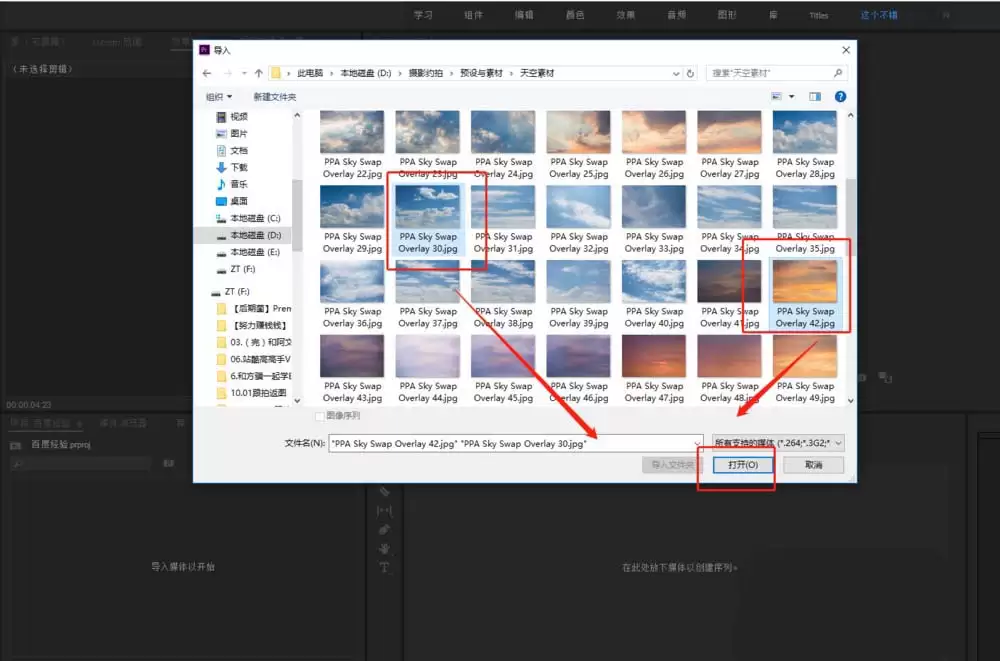Click the search magnifier in 搜索 field
Image resolution: width=1000 pixels, height=661 pixels.
pyautogui.click(x=838, y=73)
